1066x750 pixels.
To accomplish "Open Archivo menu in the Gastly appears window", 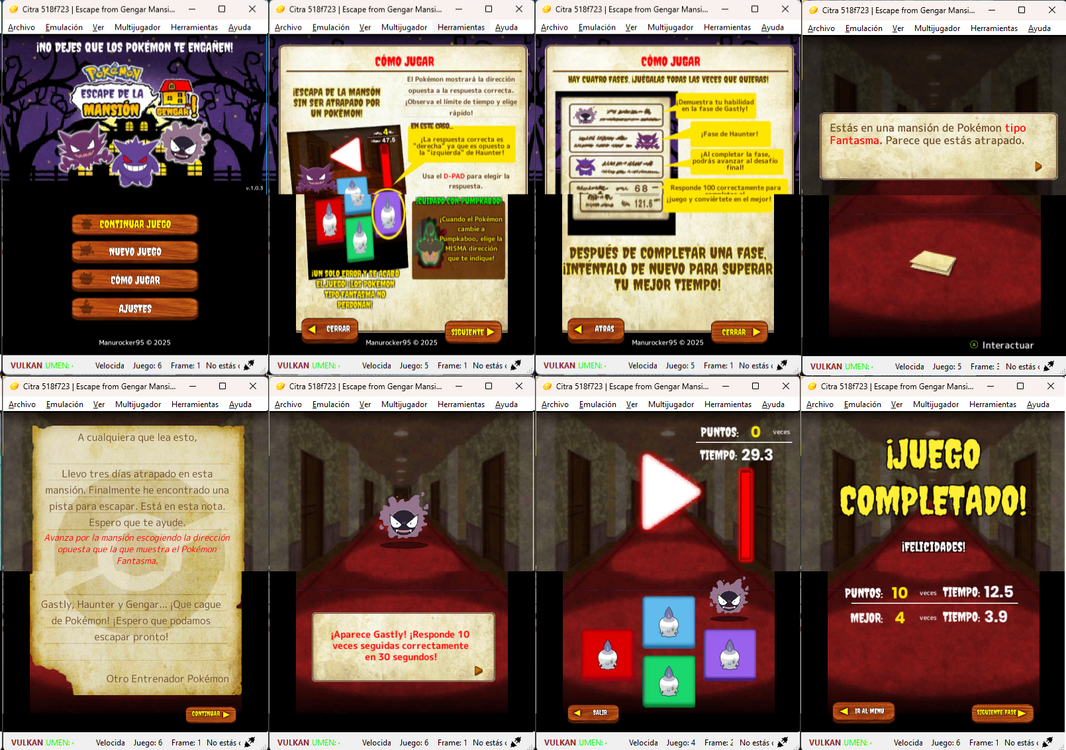I will click(288, 404).
